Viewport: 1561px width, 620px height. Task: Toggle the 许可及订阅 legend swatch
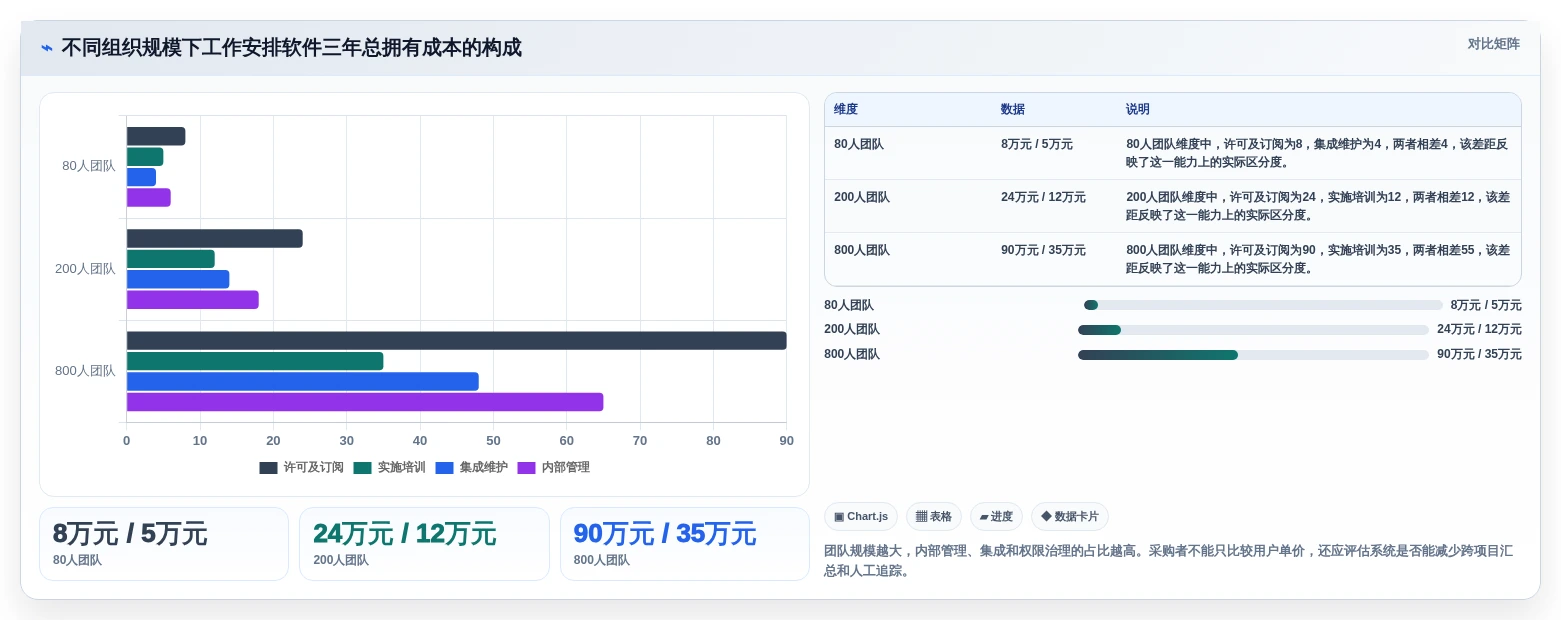[x=268, y=468]
